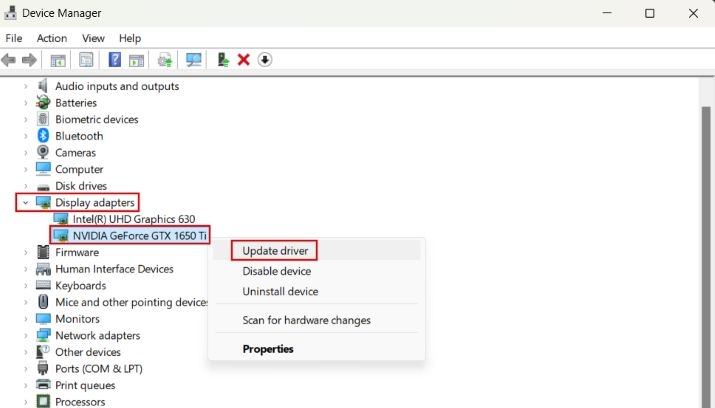Screen dimensions: 715x408
Task: Open the Properties sheet toolbar icon
Action: click(86, 60)
